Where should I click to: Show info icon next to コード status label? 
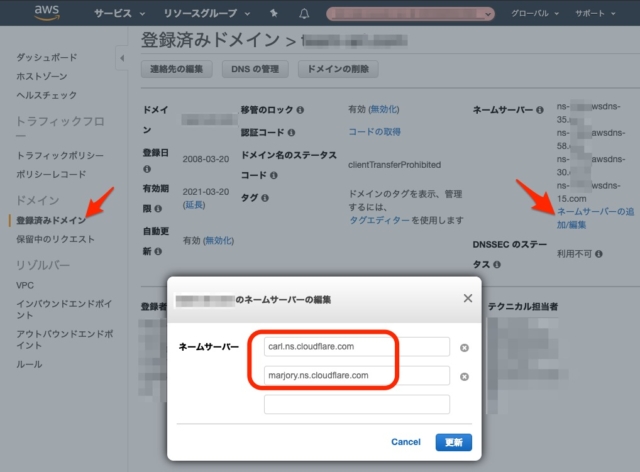tap(274, 175)
